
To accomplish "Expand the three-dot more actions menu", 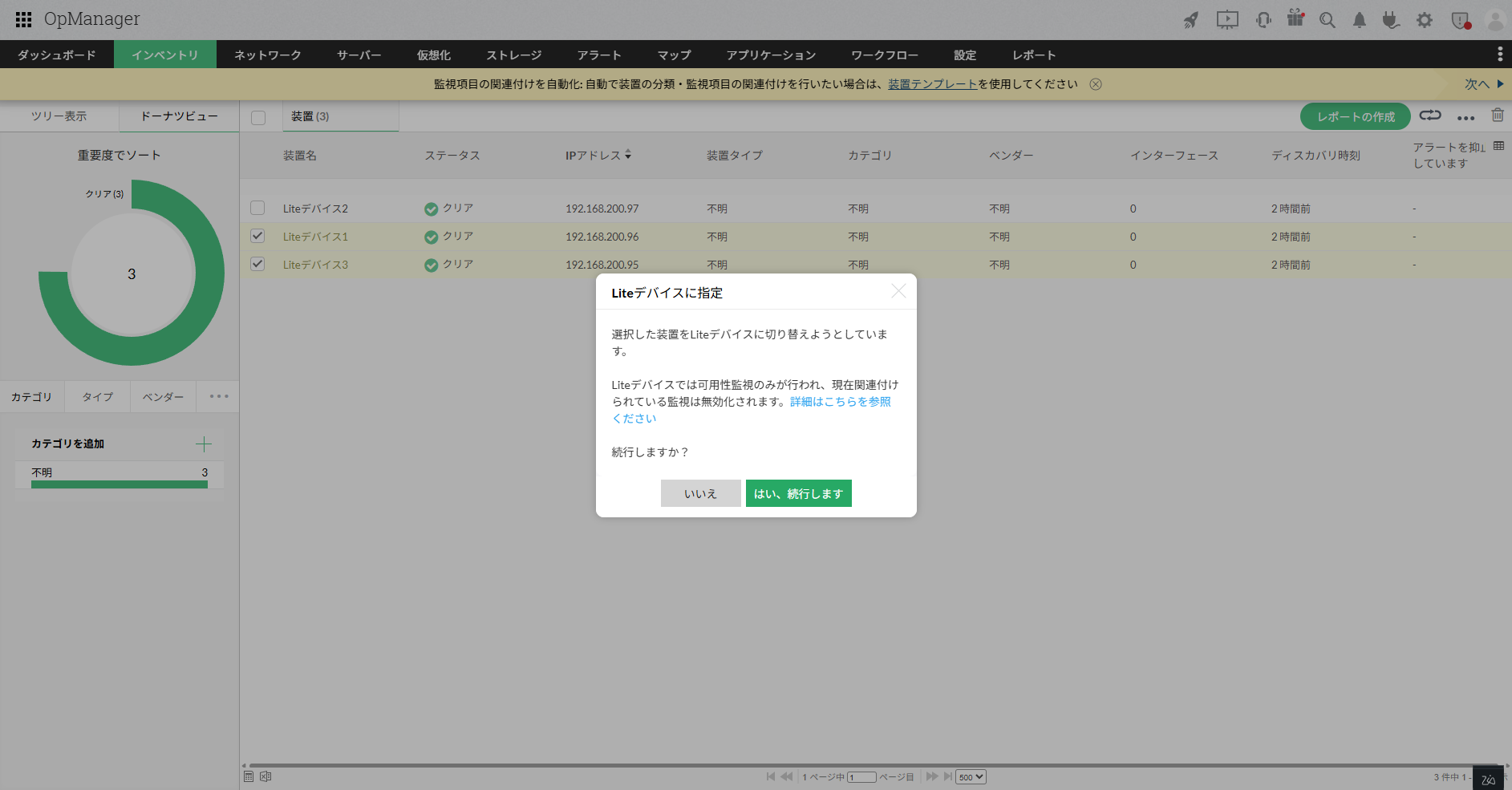I will pos(1465,117).
